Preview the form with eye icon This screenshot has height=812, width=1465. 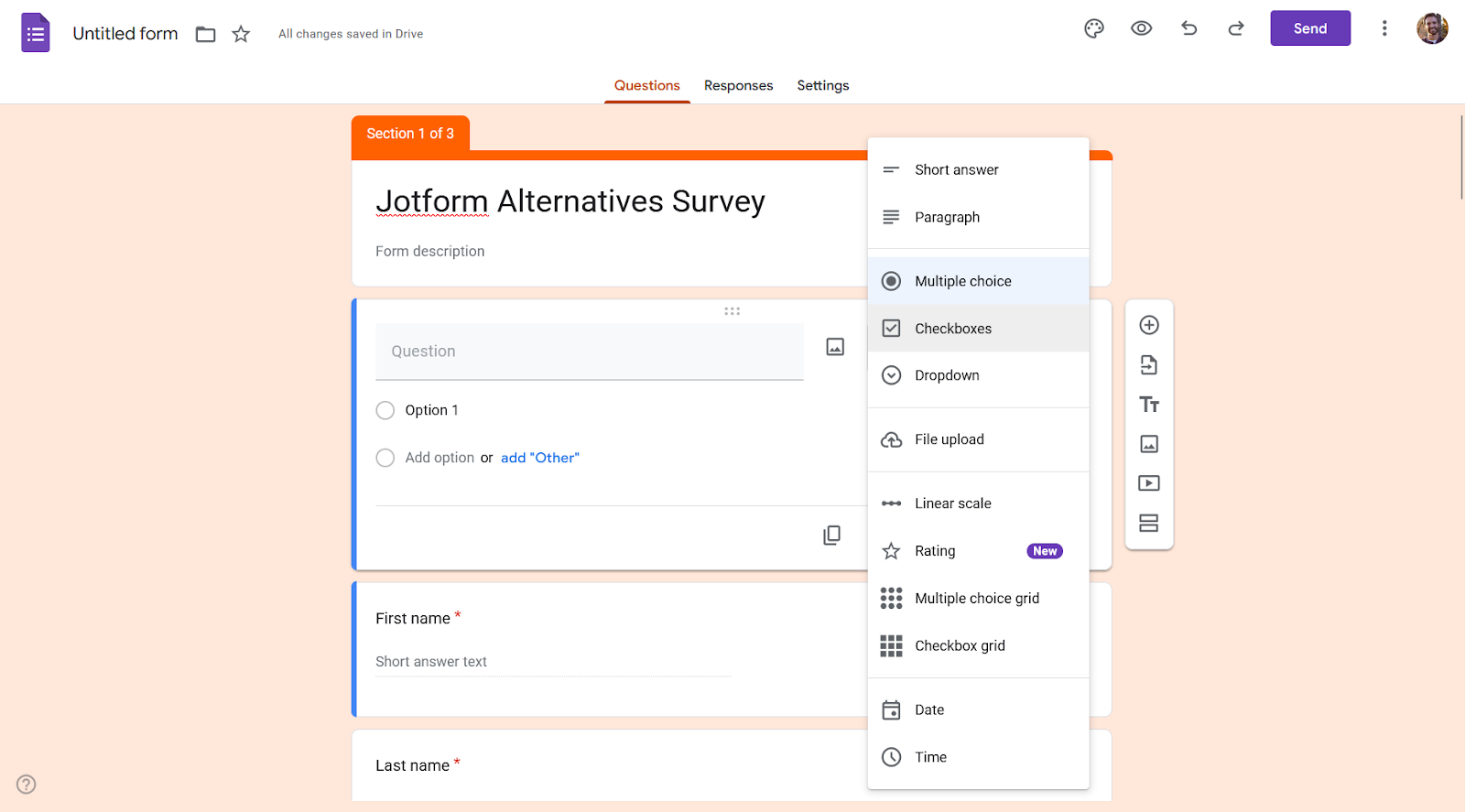1141,28
